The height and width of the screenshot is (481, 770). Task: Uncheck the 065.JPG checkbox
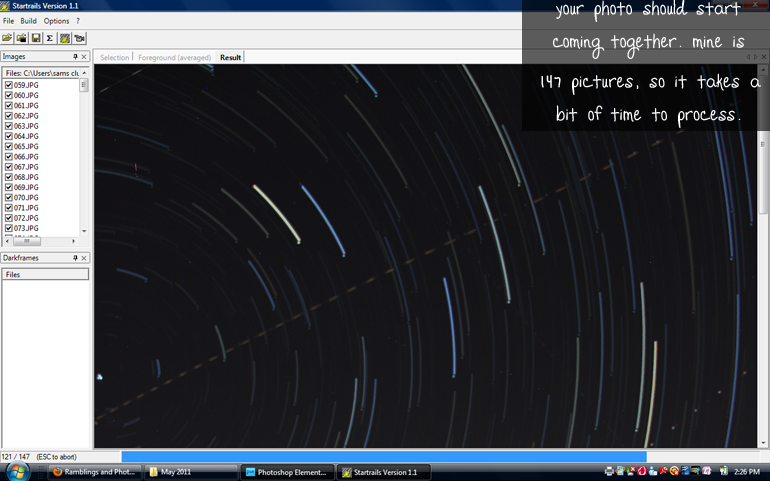[8, 146]
